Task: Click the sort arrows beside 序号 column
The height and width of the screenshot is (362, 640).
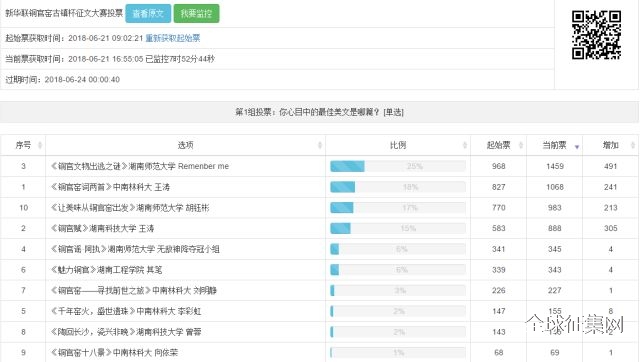Action: click(40, 145)
